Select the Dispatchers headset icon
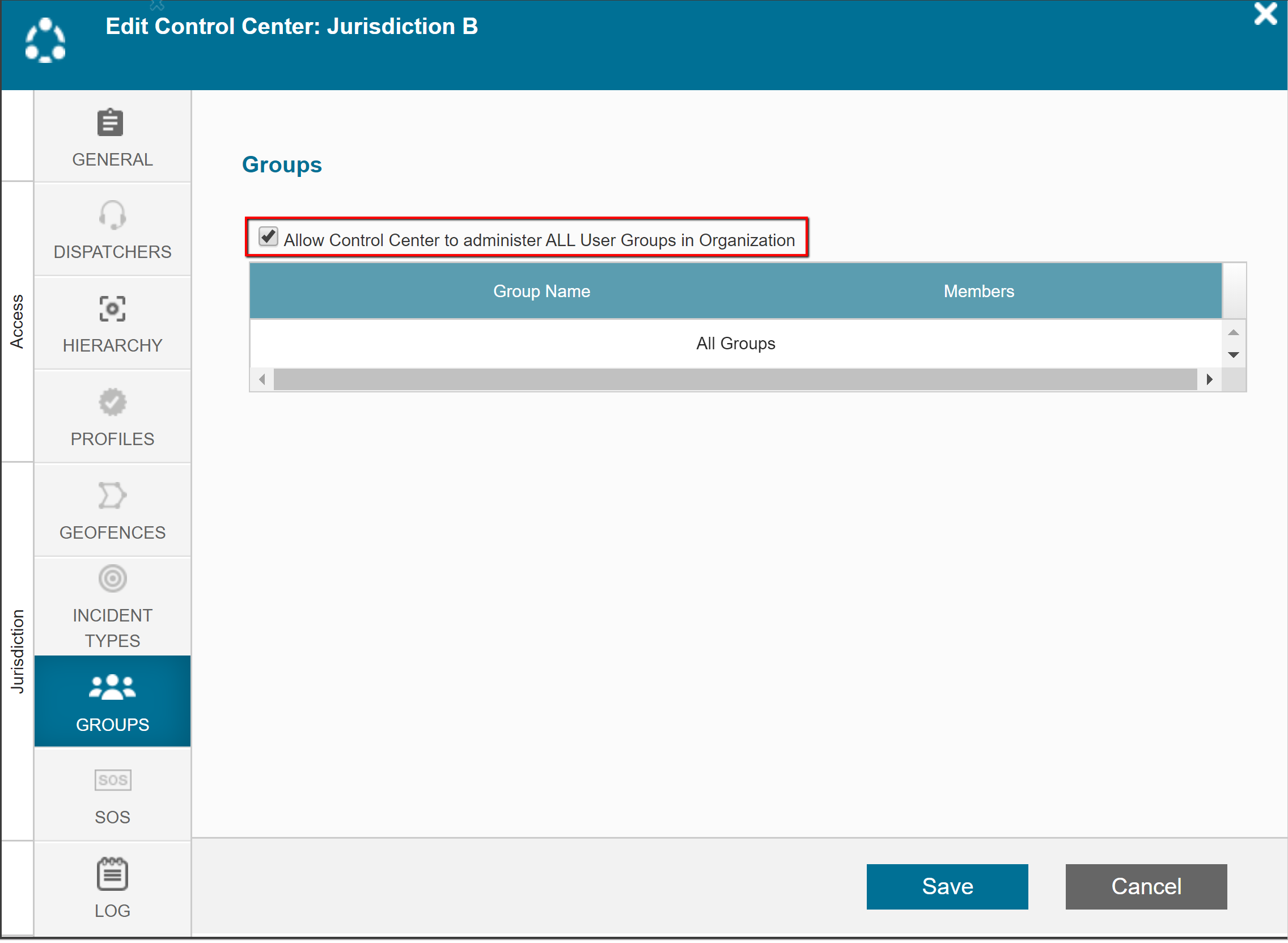The width and height of the screenshot is (1288, 943). coord(112,216)
